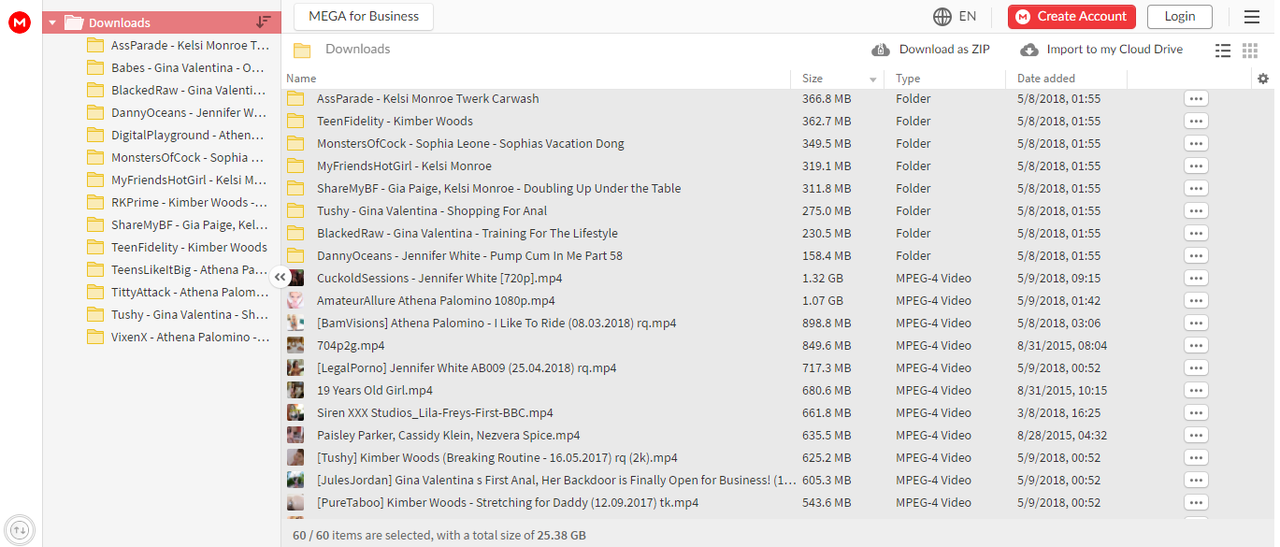
Task: Open the transfers icon at bottom left
Action: tap(20, 529)
